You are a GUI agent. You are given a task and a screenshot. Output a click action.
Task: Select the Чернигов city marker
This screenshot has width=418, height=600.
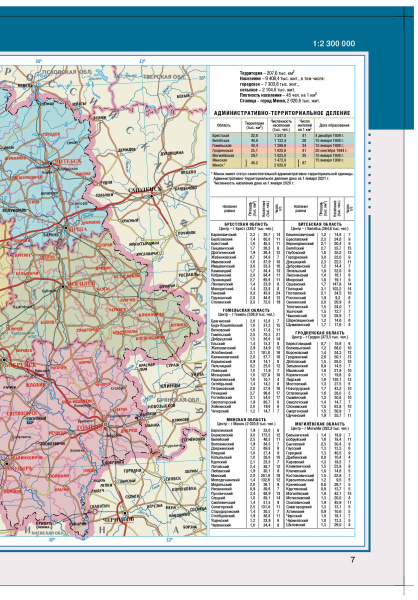(x=125, y=514)
